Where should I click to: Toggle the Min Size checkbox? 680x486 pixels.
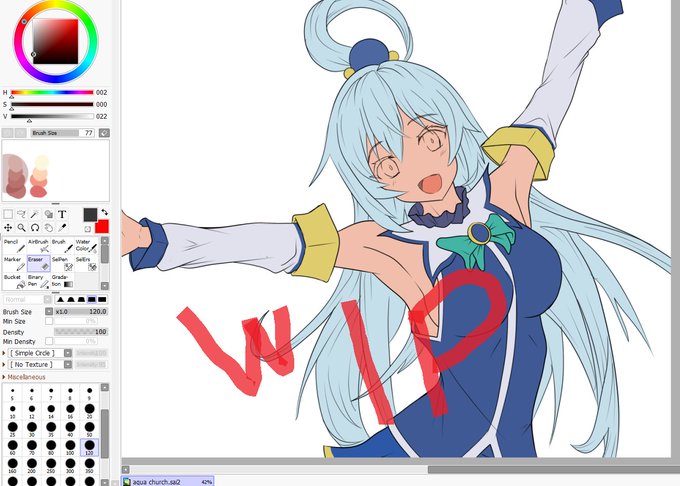(x=49, y=321)
